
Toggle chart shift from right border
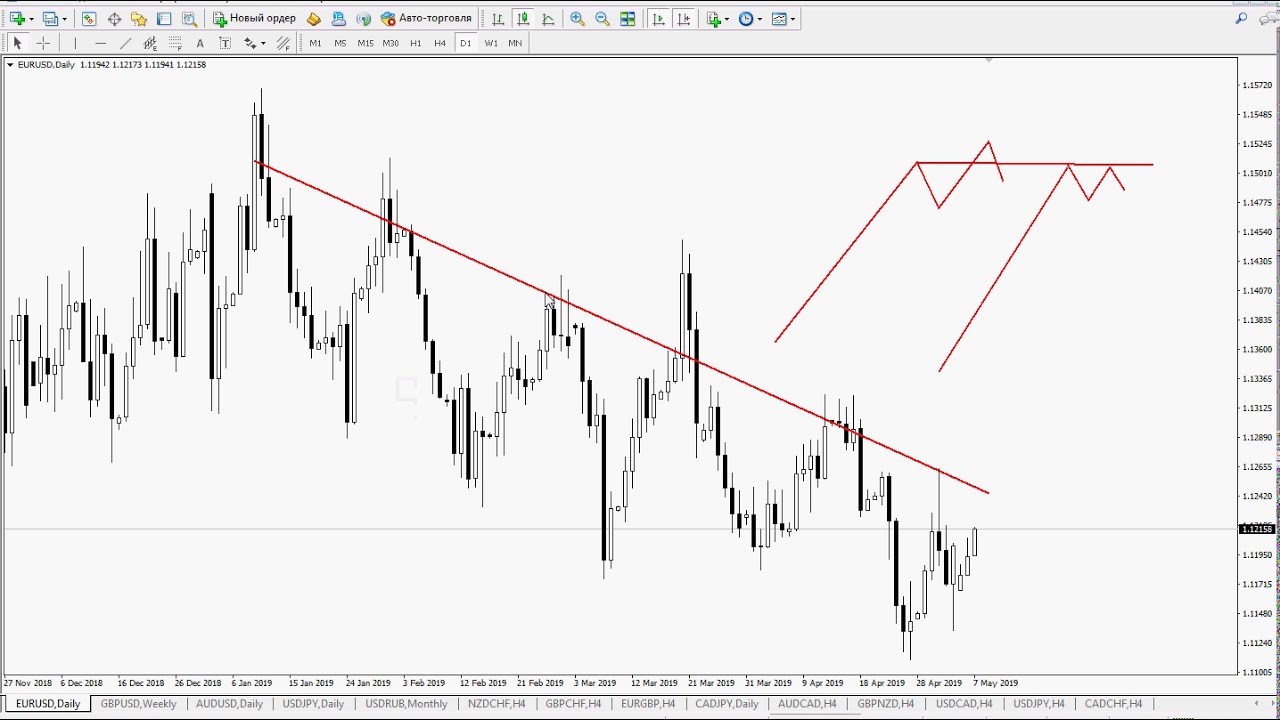683,19
